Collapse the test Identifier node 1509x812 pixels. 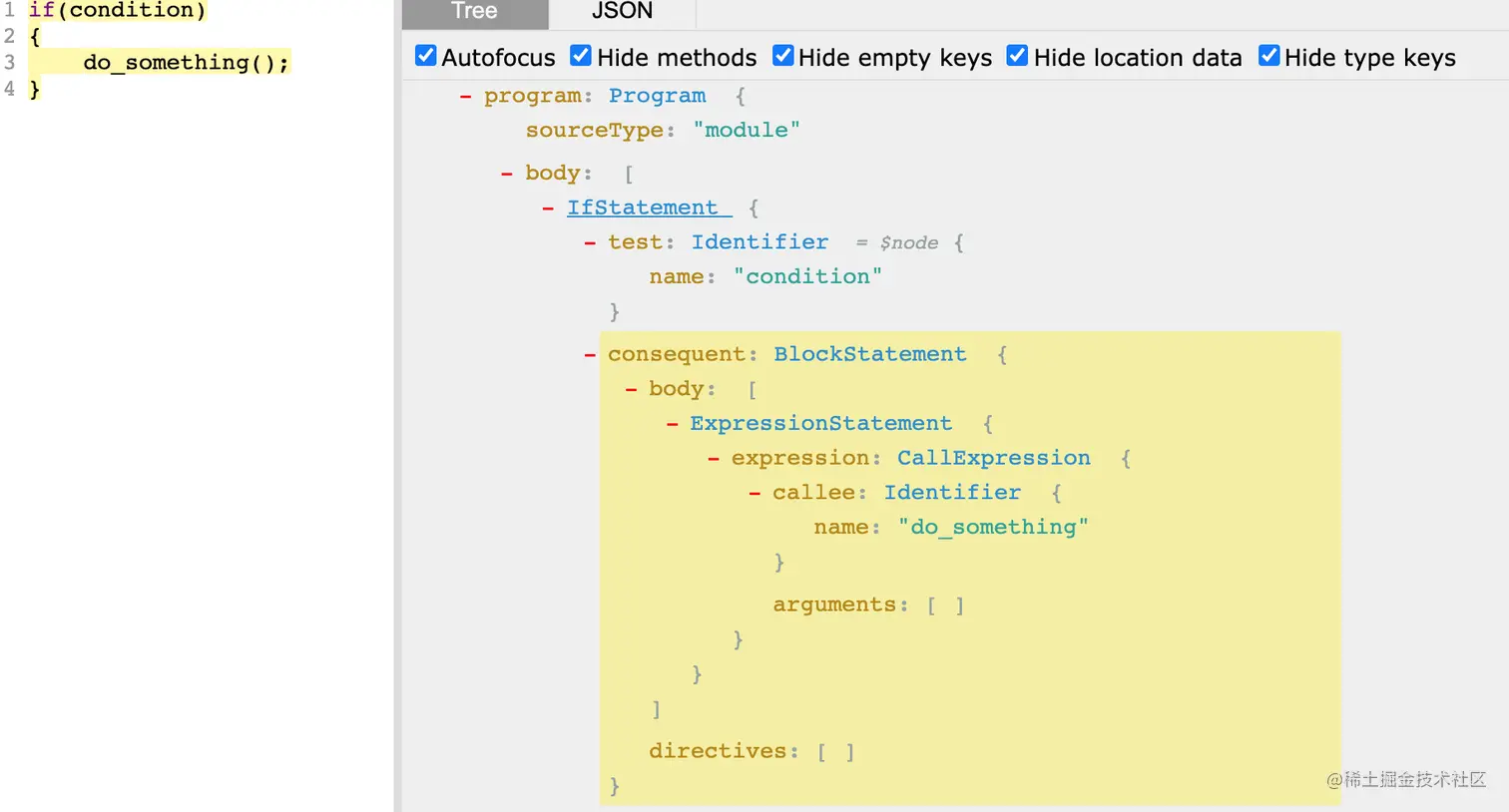click(x=588, y=242)
